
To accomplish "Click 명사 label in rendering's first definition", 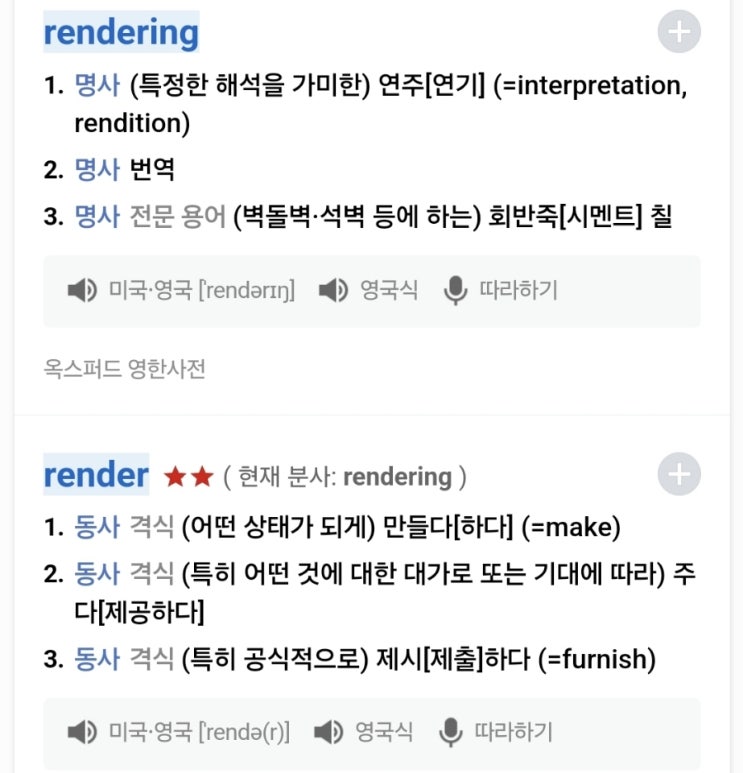I will click(x=97, y=88).
